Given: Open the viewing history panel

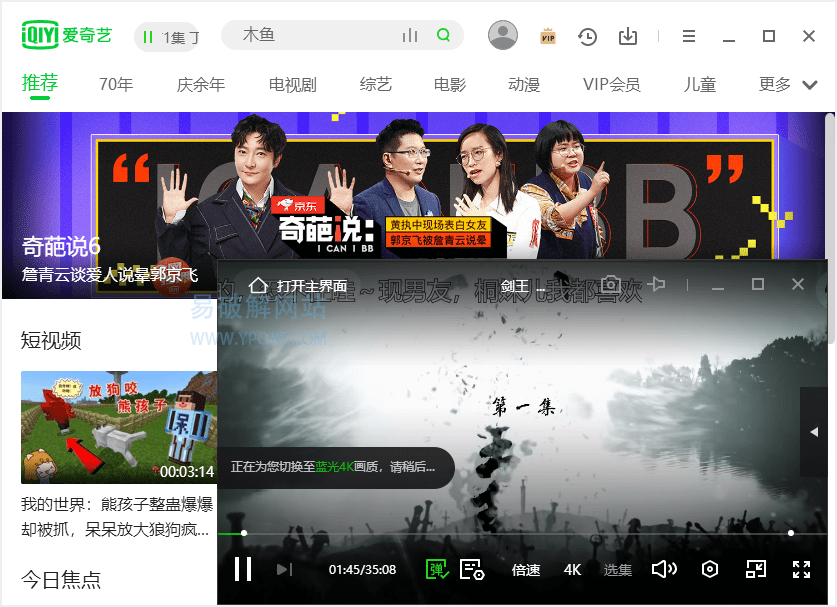Looking at the screenshot, I should (x=587, y=35).
